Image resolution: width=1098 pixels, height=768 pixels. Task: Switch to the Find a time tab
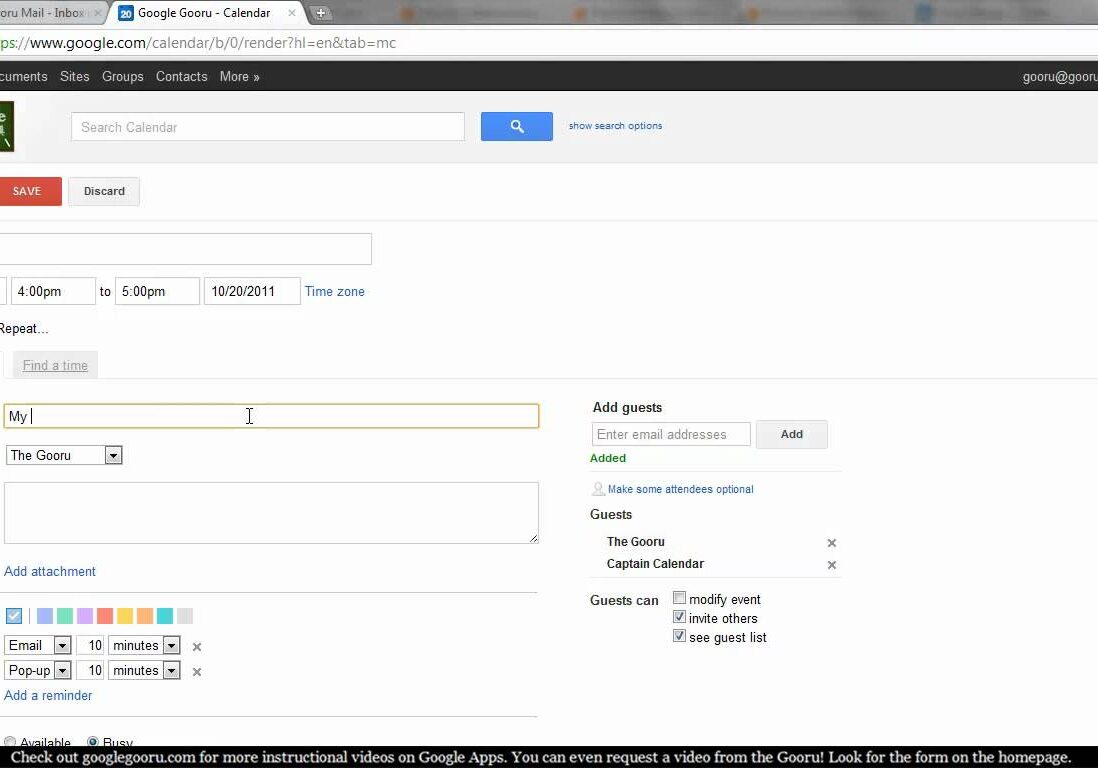[x=55, y=365]
